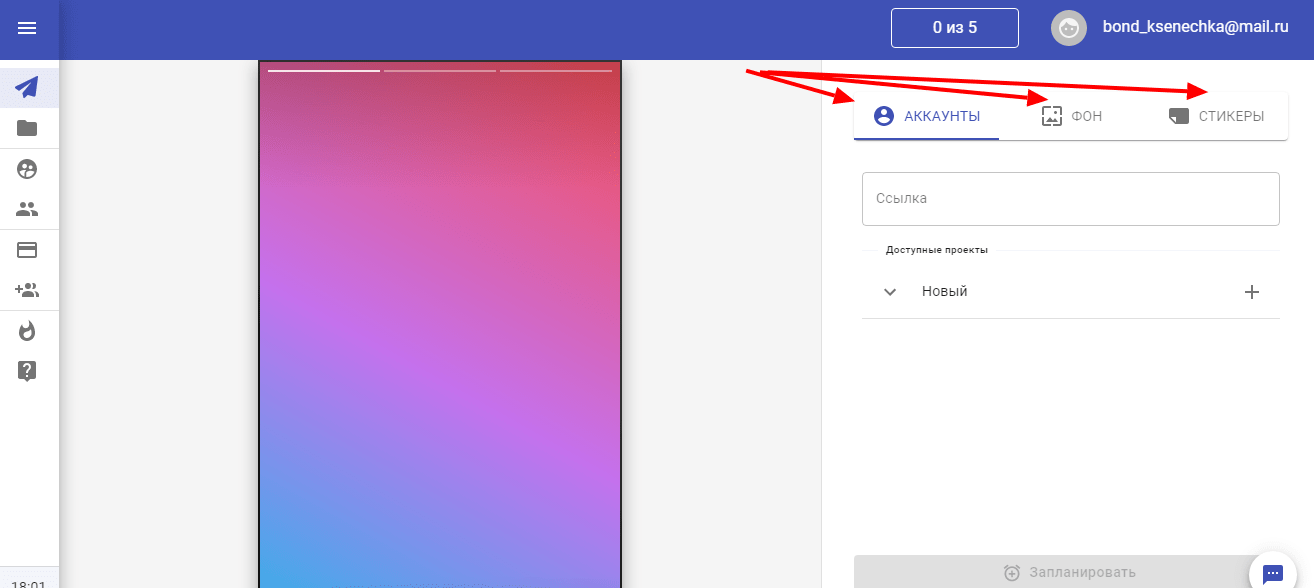Click the Запланировать button
Viewport: 1314px width, 588px height.
[1070, 573]
